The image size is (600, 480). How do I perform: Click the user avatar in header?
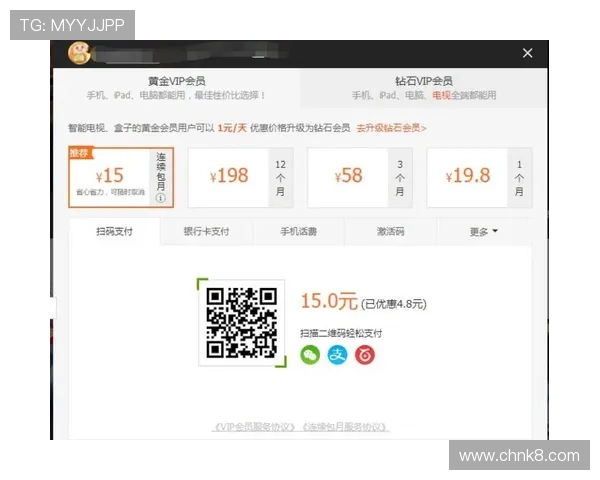point(79,53)
